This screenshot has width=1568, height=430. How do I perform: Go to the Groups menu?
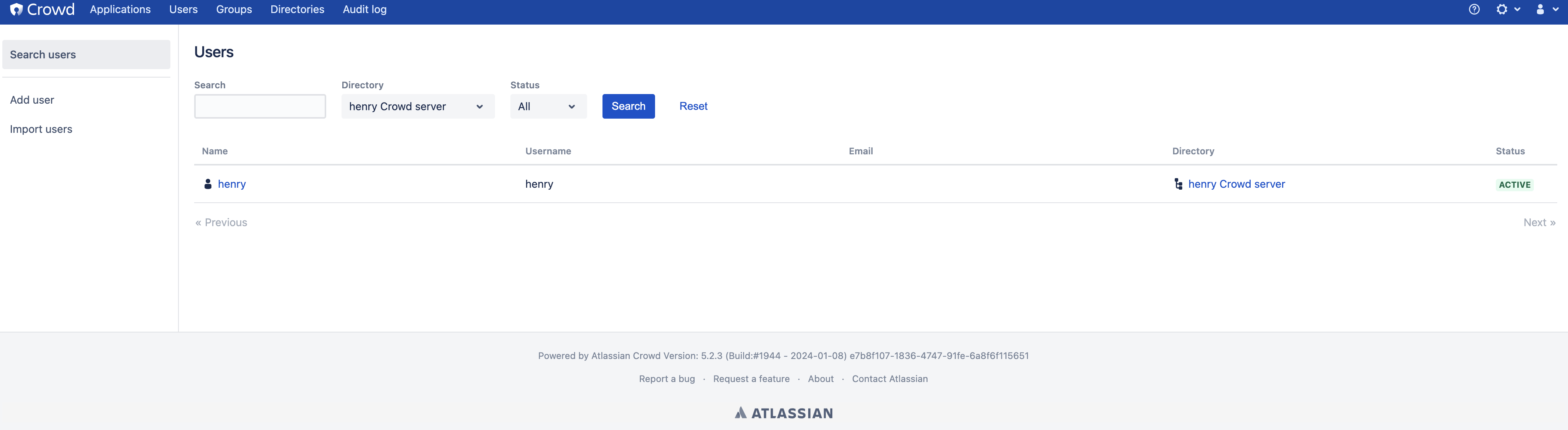click(x=234, y=9)
